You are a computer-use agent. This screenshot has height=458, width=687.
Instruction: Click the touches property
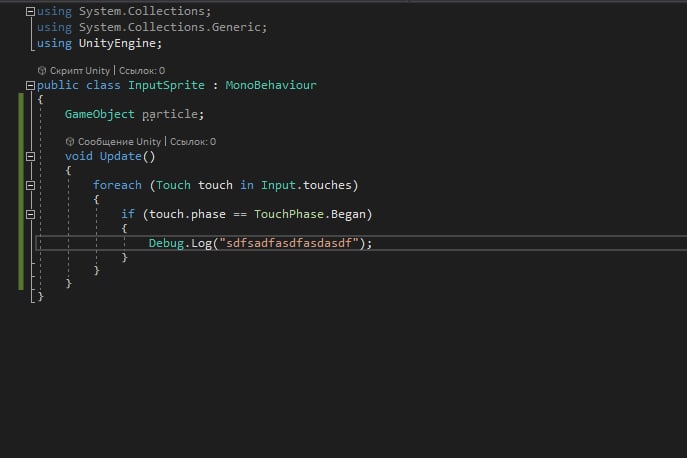(x=327, y=185)
